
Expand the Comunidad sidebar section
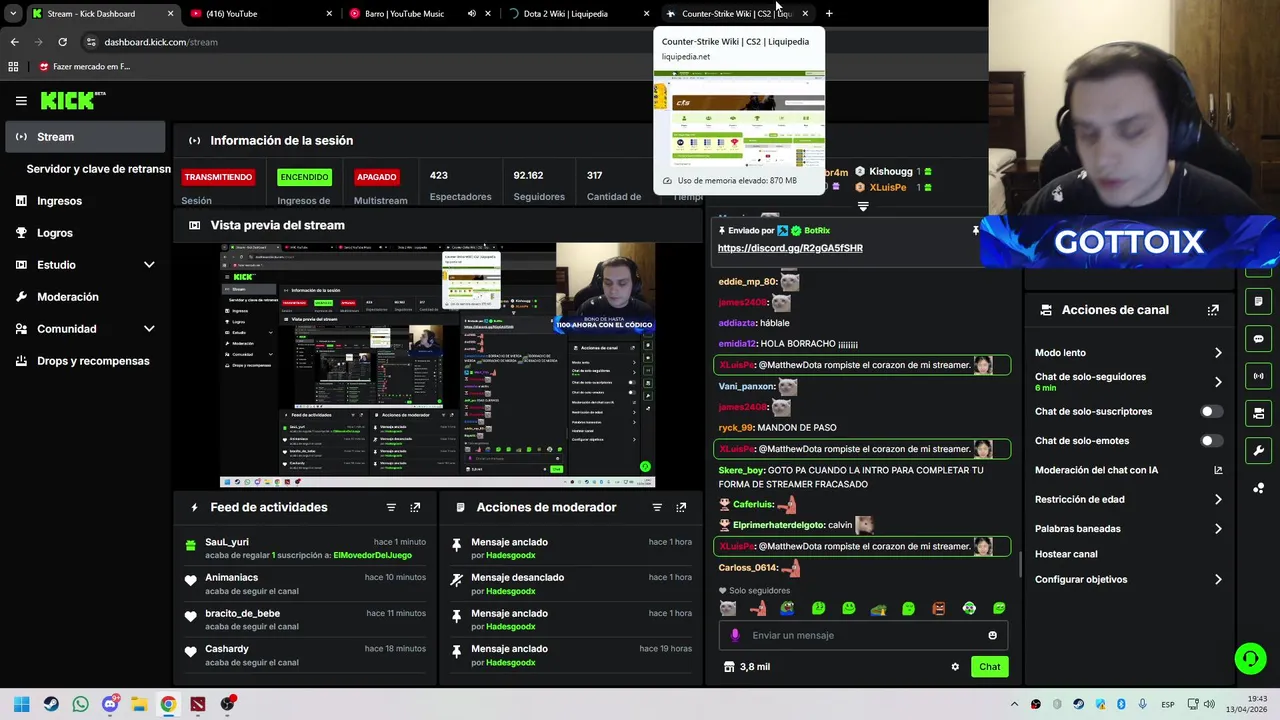[x=149, y=329]
